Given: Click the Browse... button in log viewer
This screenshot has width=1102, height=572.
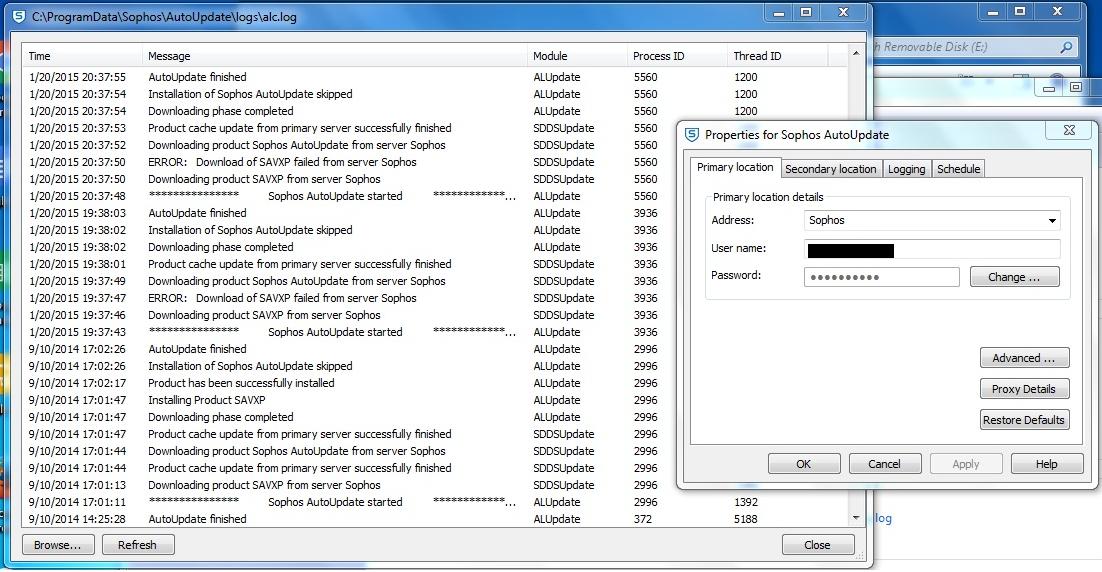Looking at the screenshot, I should coord(58,545).
